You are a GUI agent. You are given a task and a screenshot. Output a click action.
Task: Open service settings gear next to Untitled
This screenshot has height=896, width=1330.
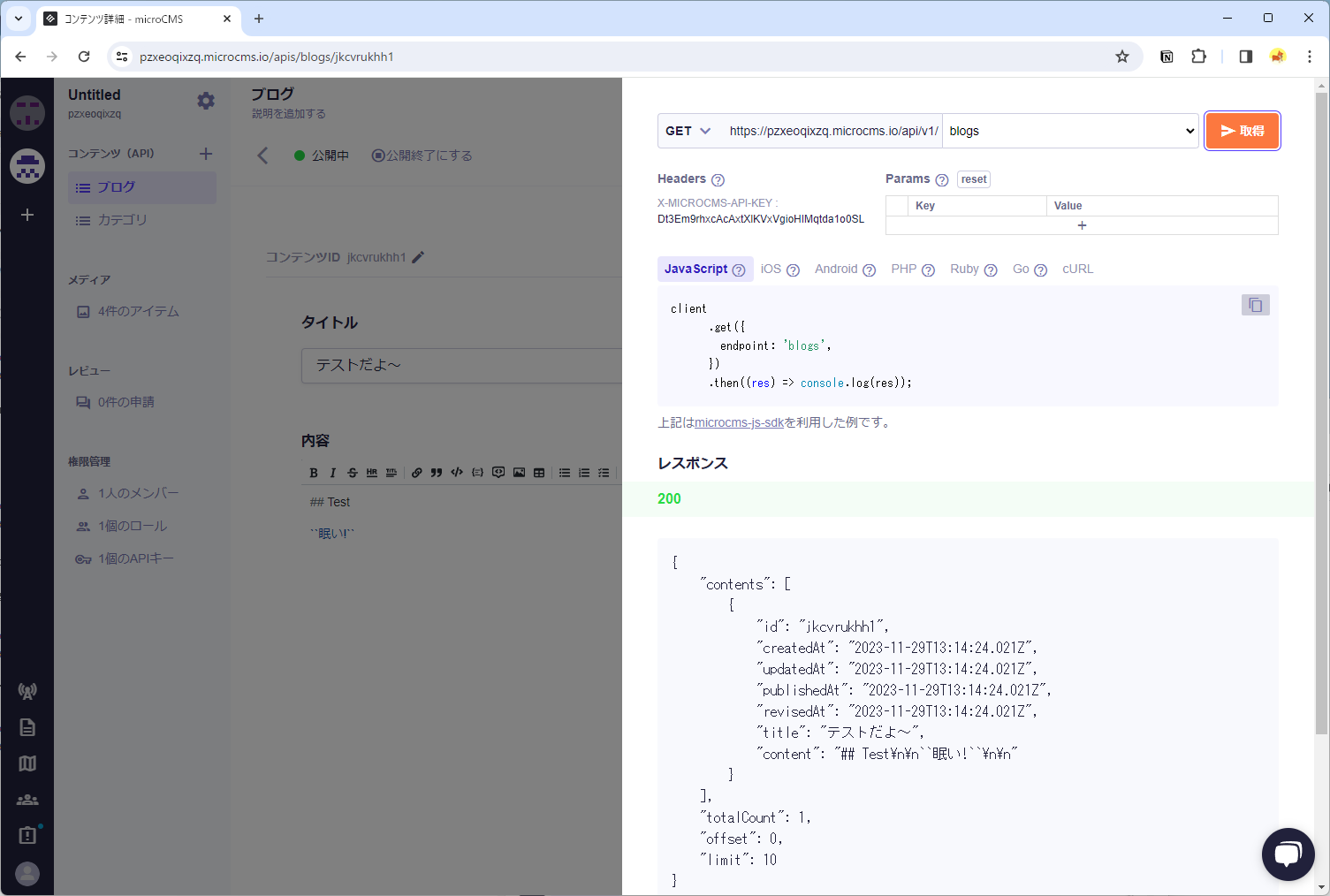206,101
